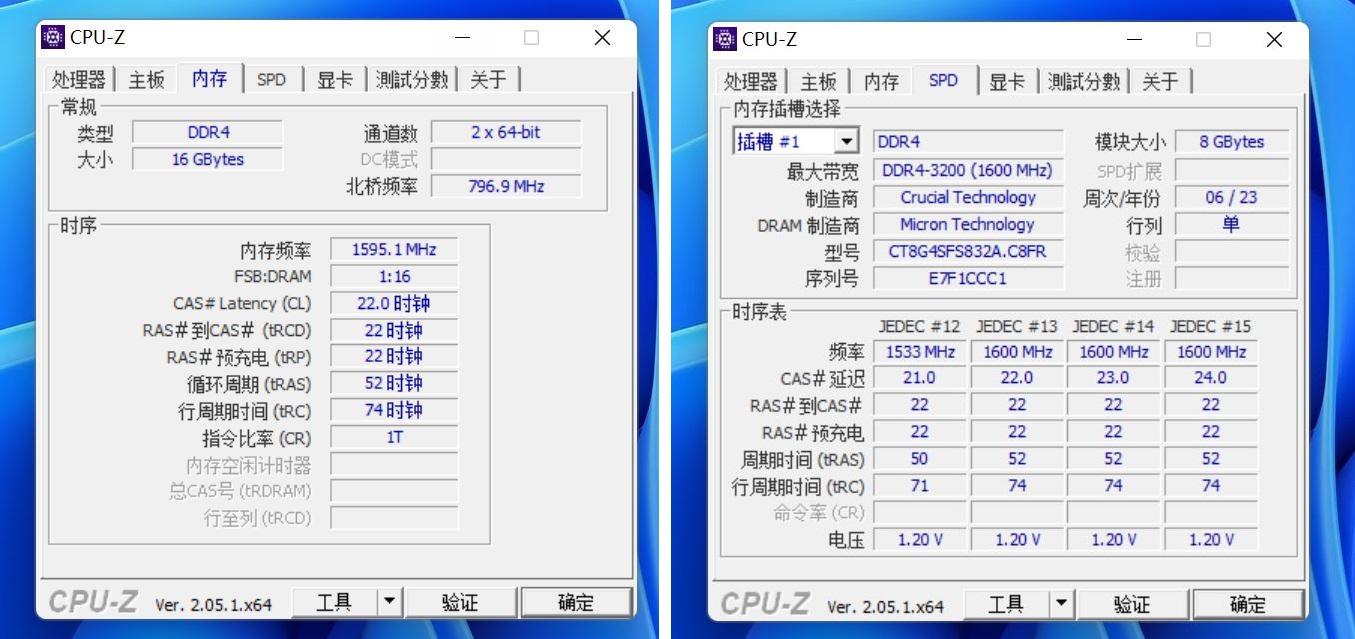Open 主板 tab in left CPU-Z window
The width and height of the screenshot is (1355, 639).
tap(146, 80)
